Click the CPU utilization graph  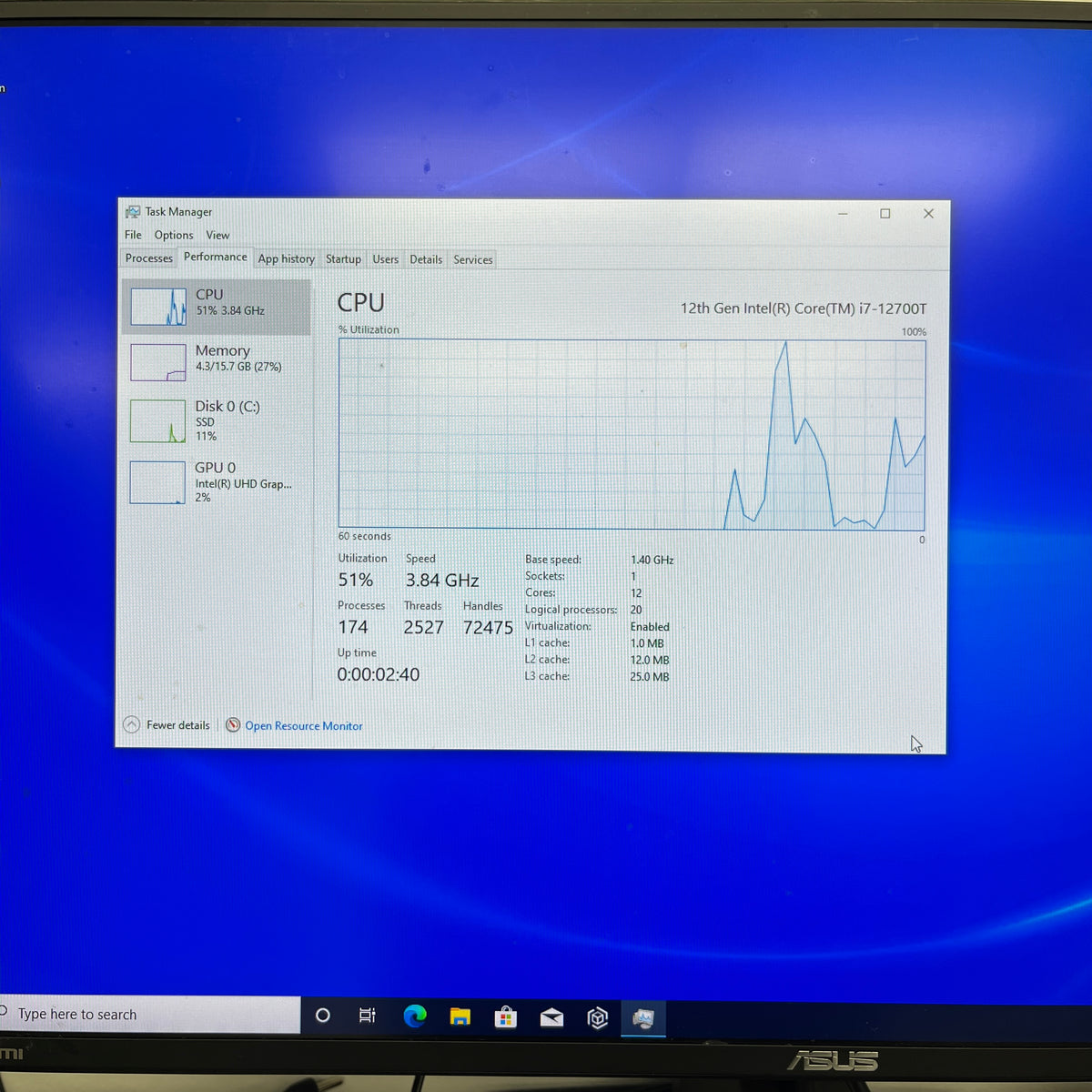[x=632, y=435]
